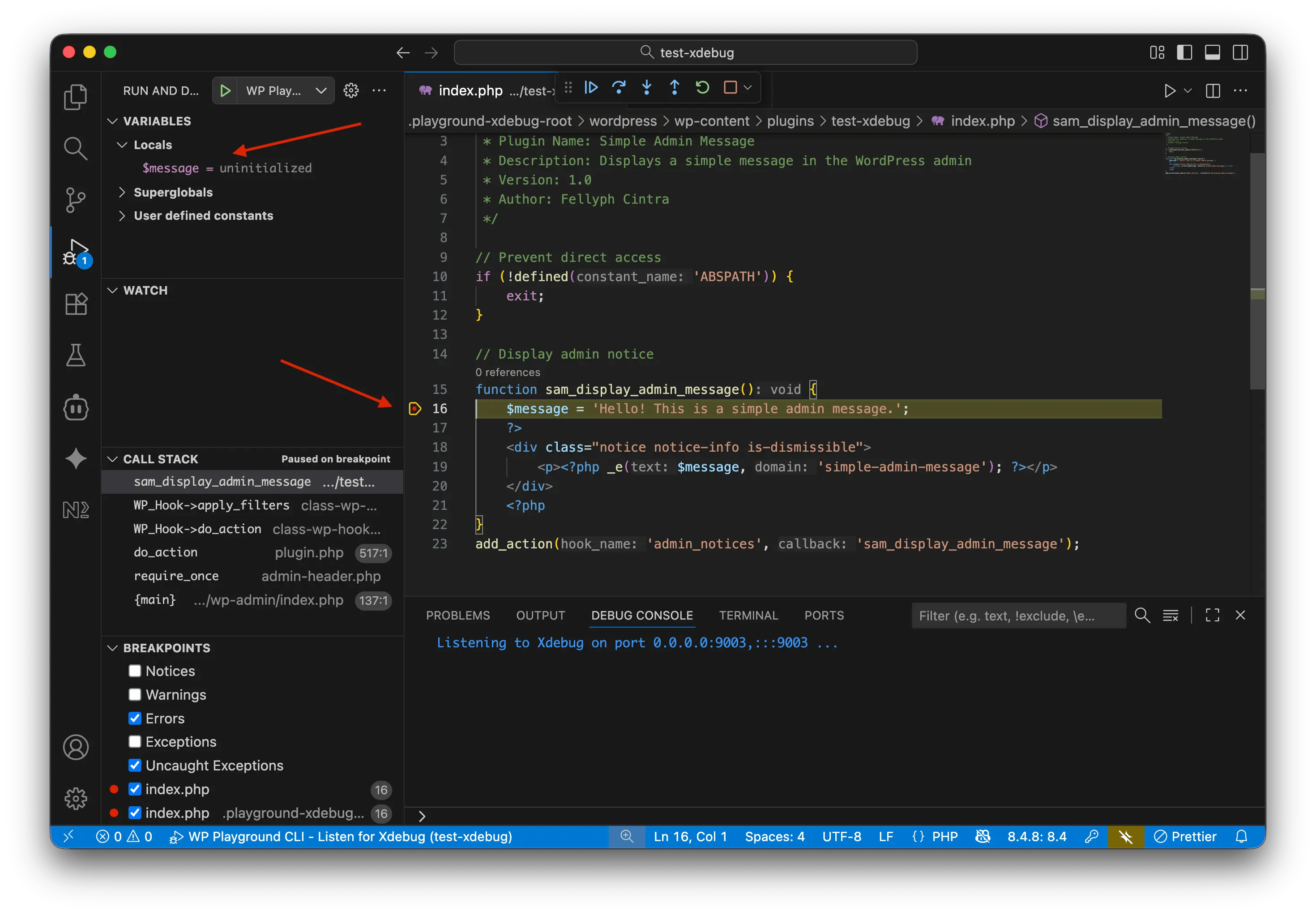Open the Extensions view
1316x915 pixels.
point(76,304)
